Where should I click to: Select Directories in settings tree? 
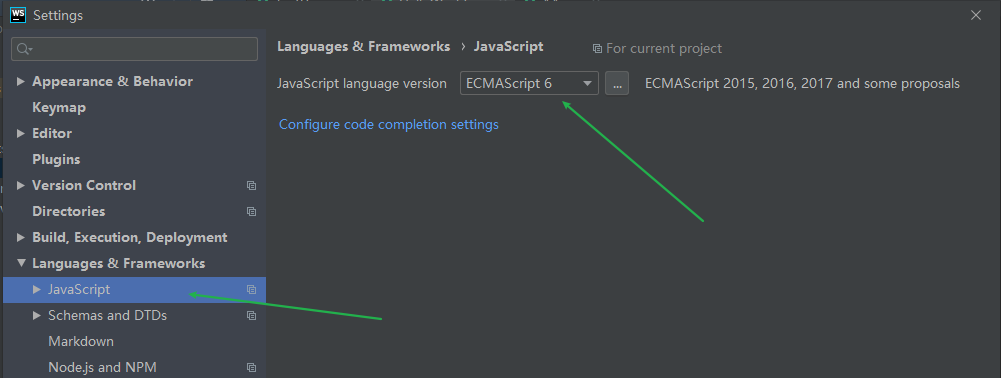click(x=68, y=211)
